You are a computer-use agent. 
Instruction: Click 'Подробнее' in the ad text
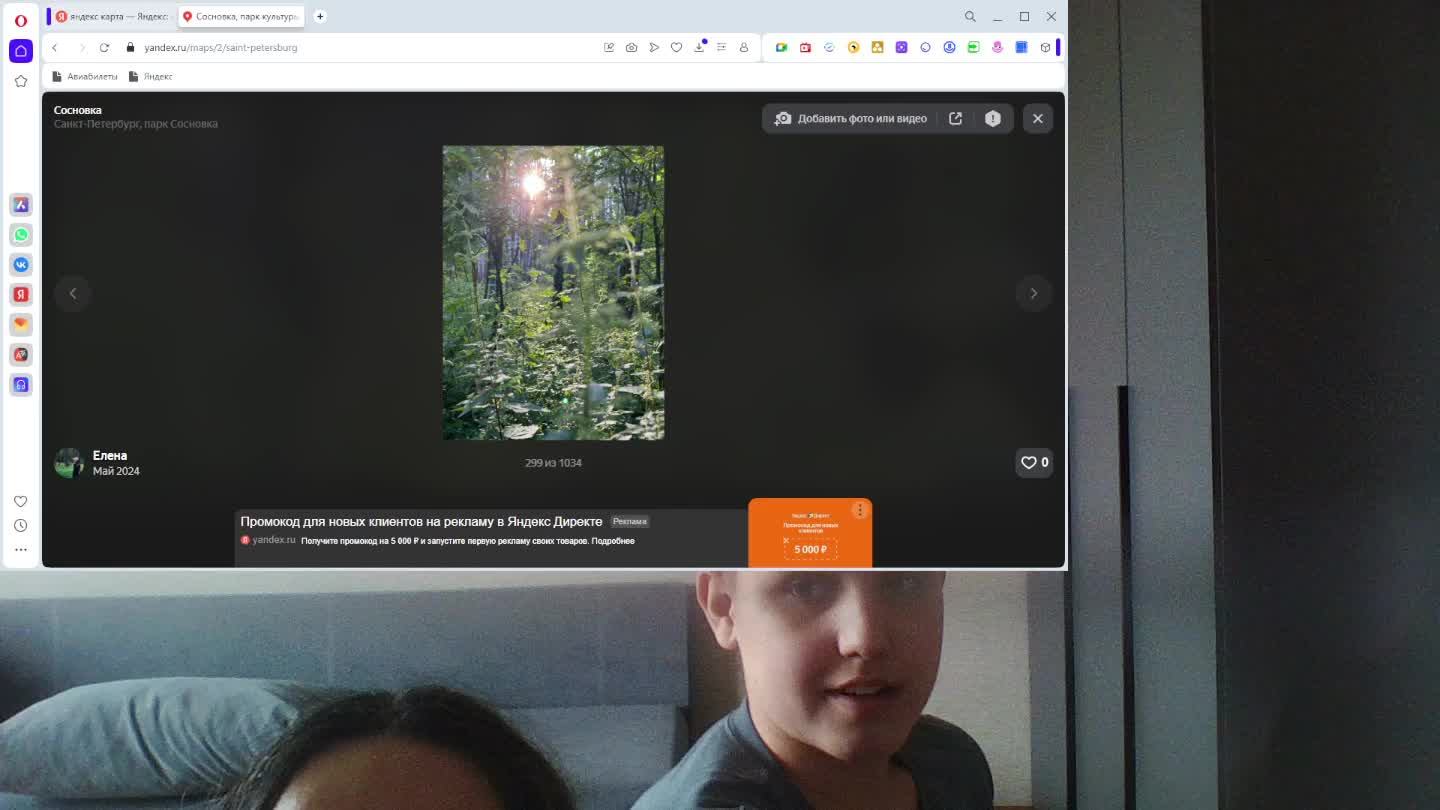[613, 541]
